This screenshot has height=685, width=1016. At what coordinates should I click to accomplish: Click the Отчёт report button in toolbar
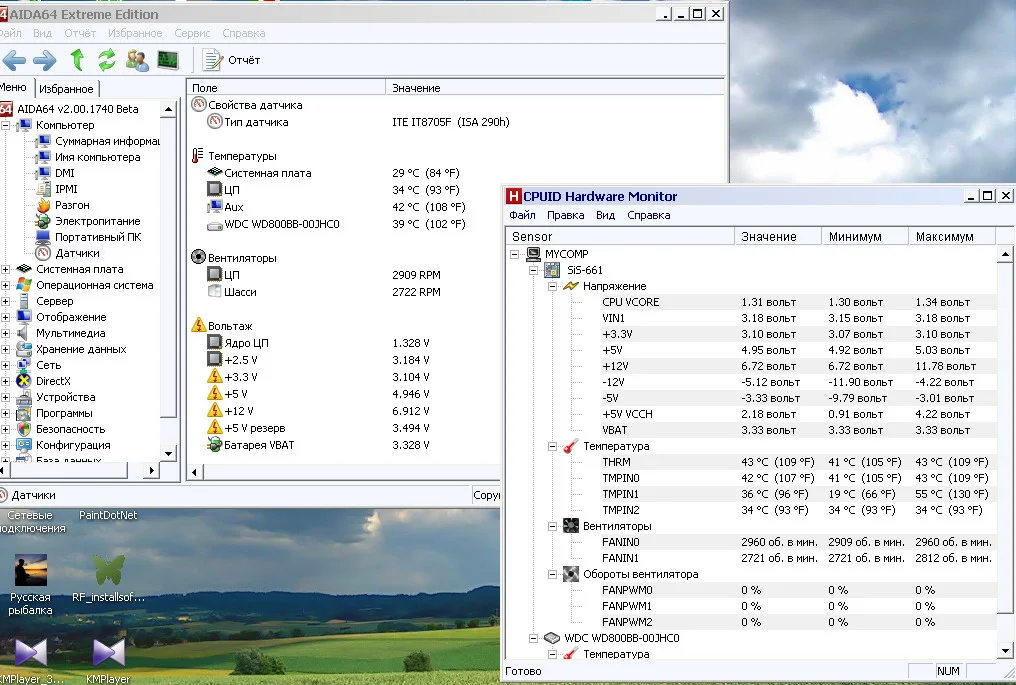[232, 60]
